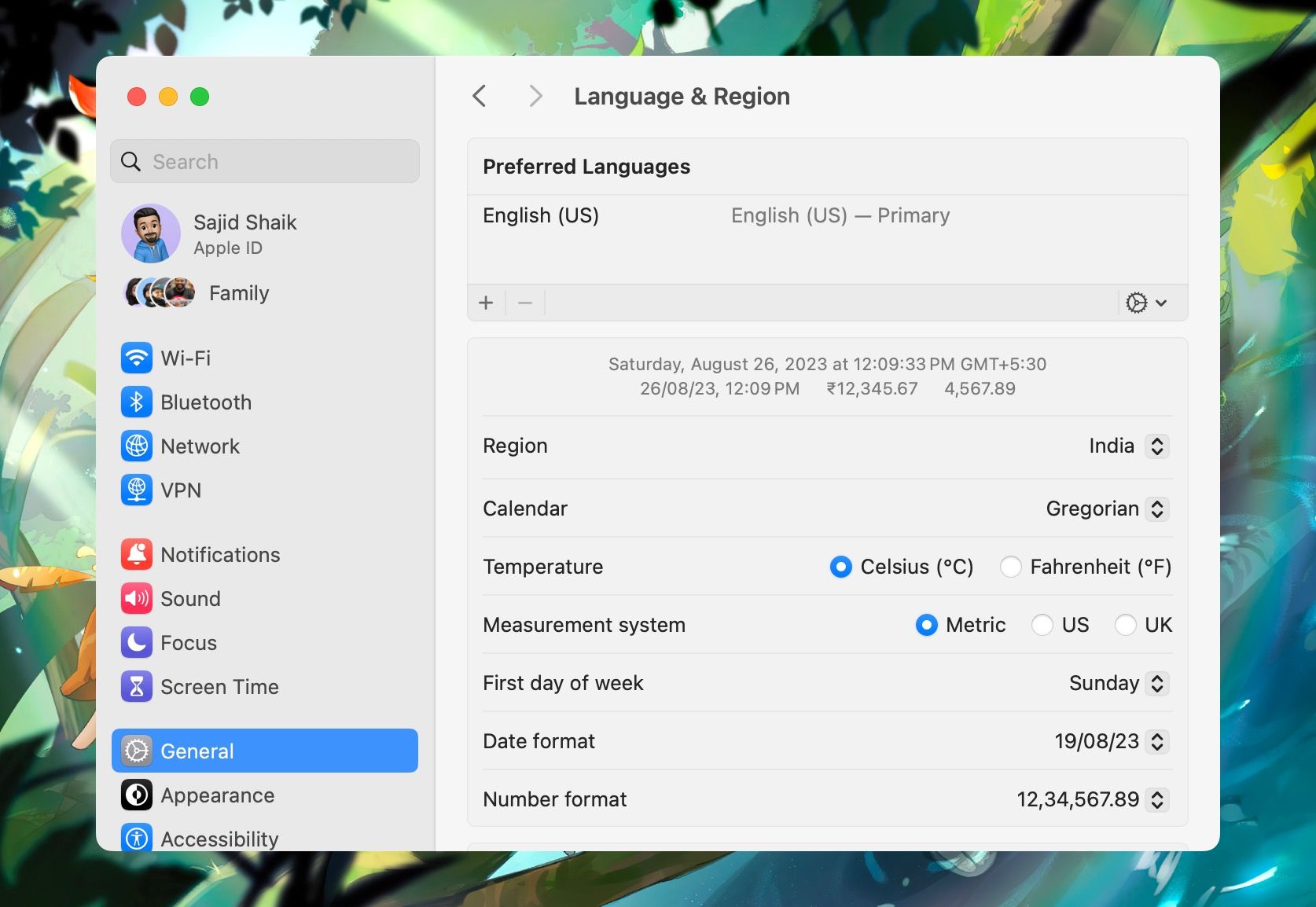1316x907 pixels.
Task: Open Network settings via globe icon
Action: point(136,446)
